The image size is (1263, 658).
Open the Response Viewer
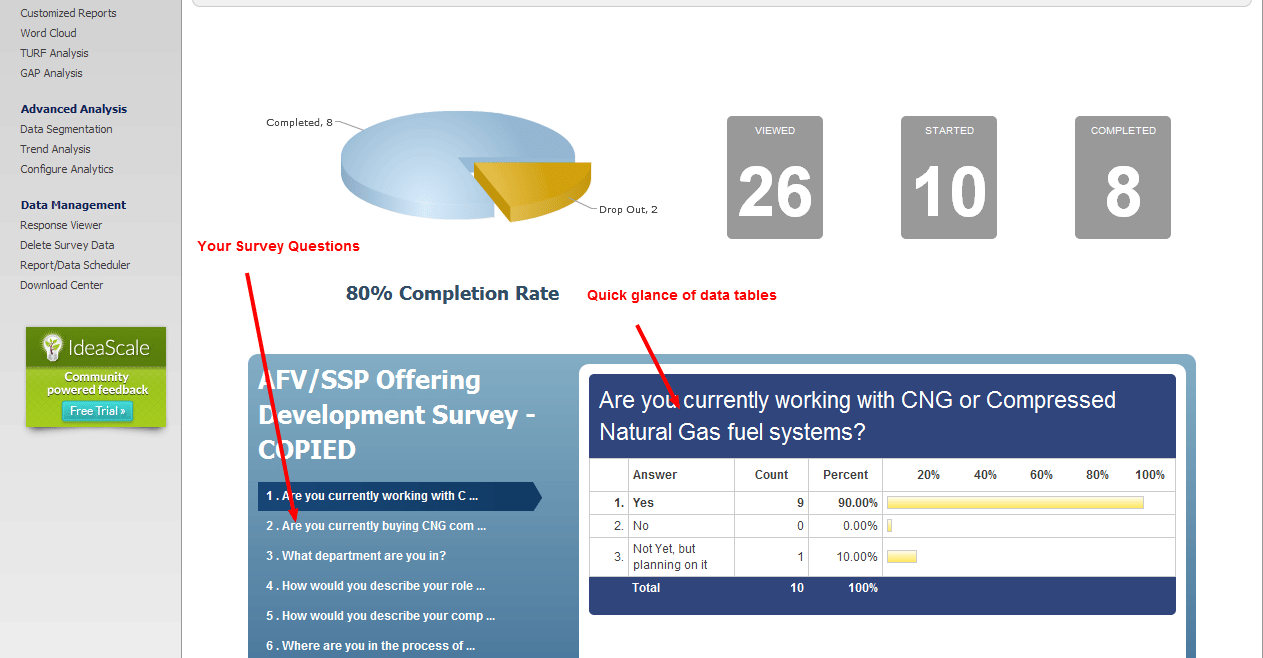point(61,225)
